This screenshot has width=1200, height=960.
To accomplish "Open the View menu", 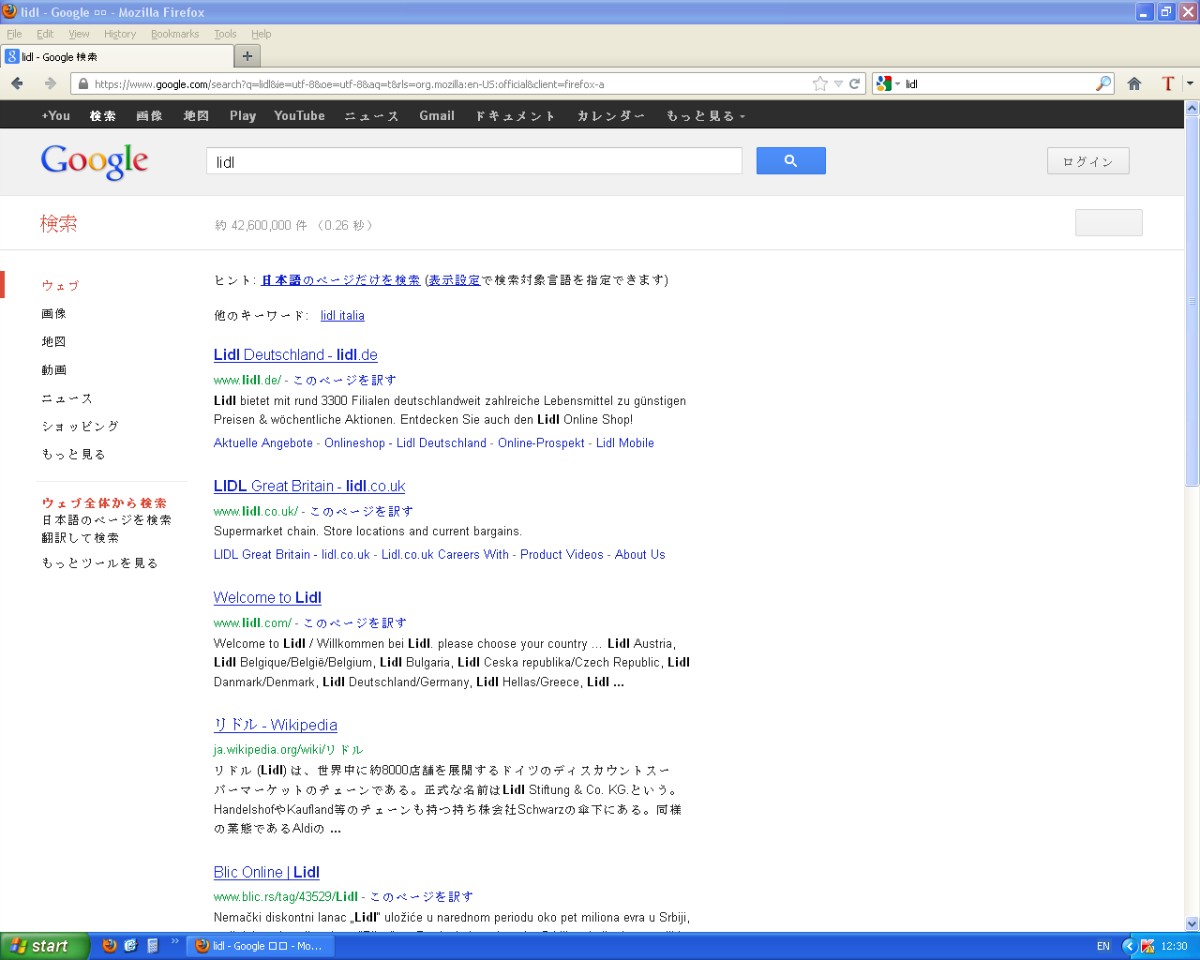I will (79, 34).
